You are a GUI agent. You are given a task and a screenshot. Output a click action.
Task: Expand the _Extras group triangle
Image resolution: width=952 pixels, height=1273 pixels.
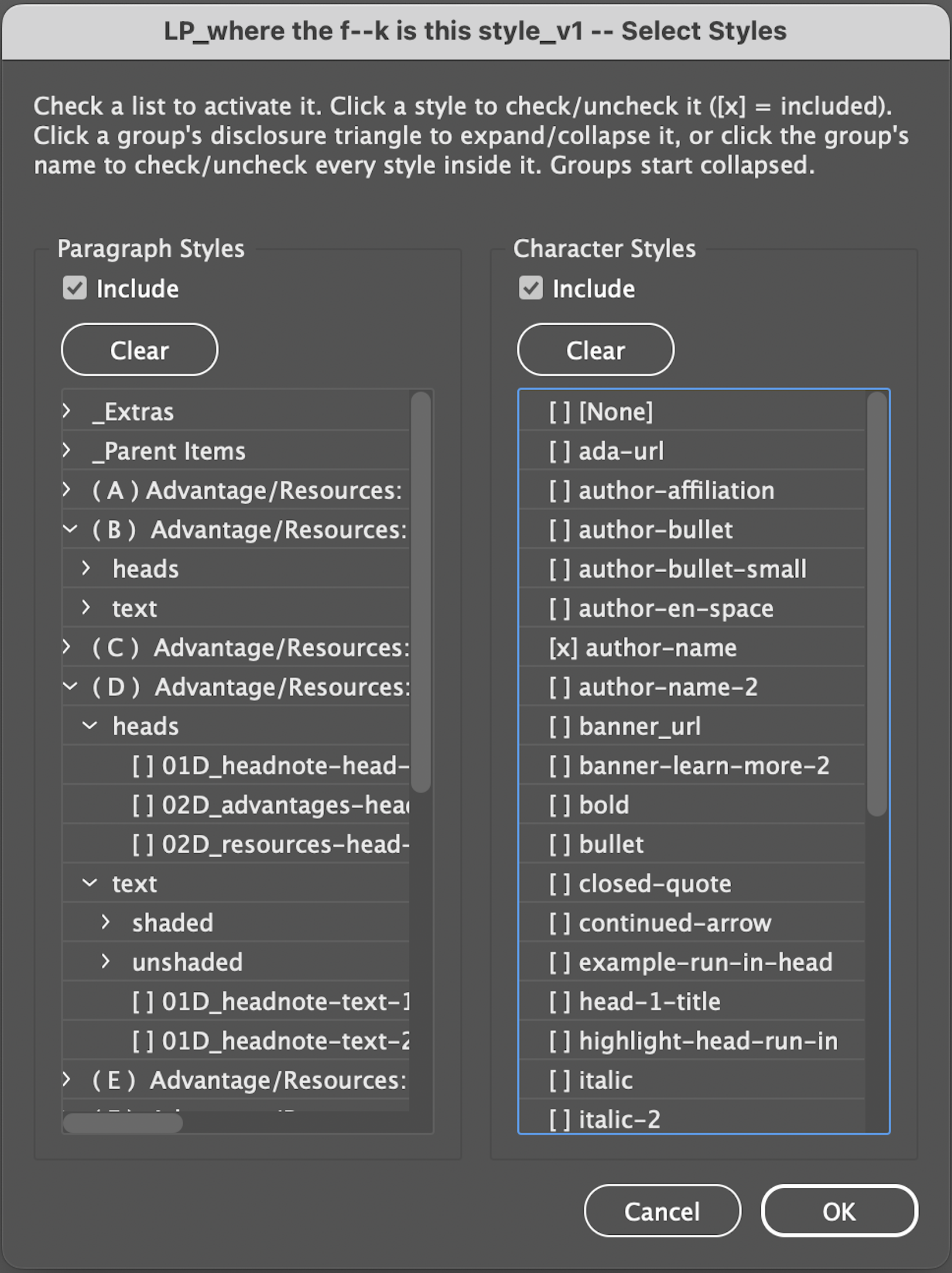tap(67, 411)
